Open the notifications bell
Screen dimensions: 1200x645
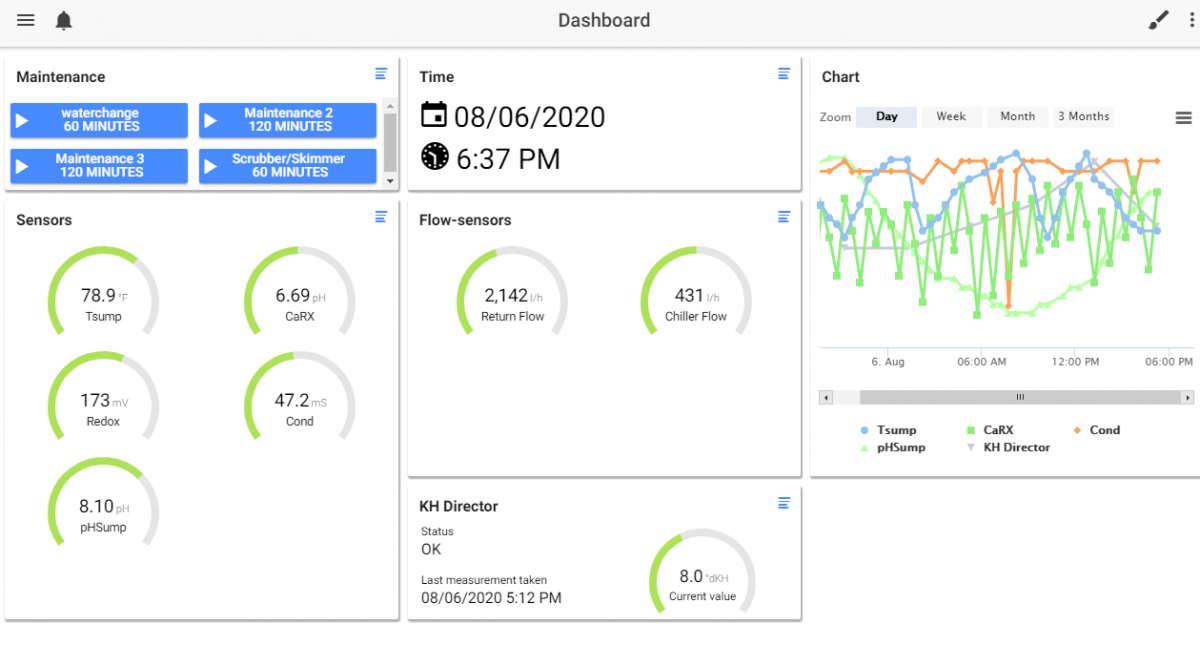[x=64, y=20]
